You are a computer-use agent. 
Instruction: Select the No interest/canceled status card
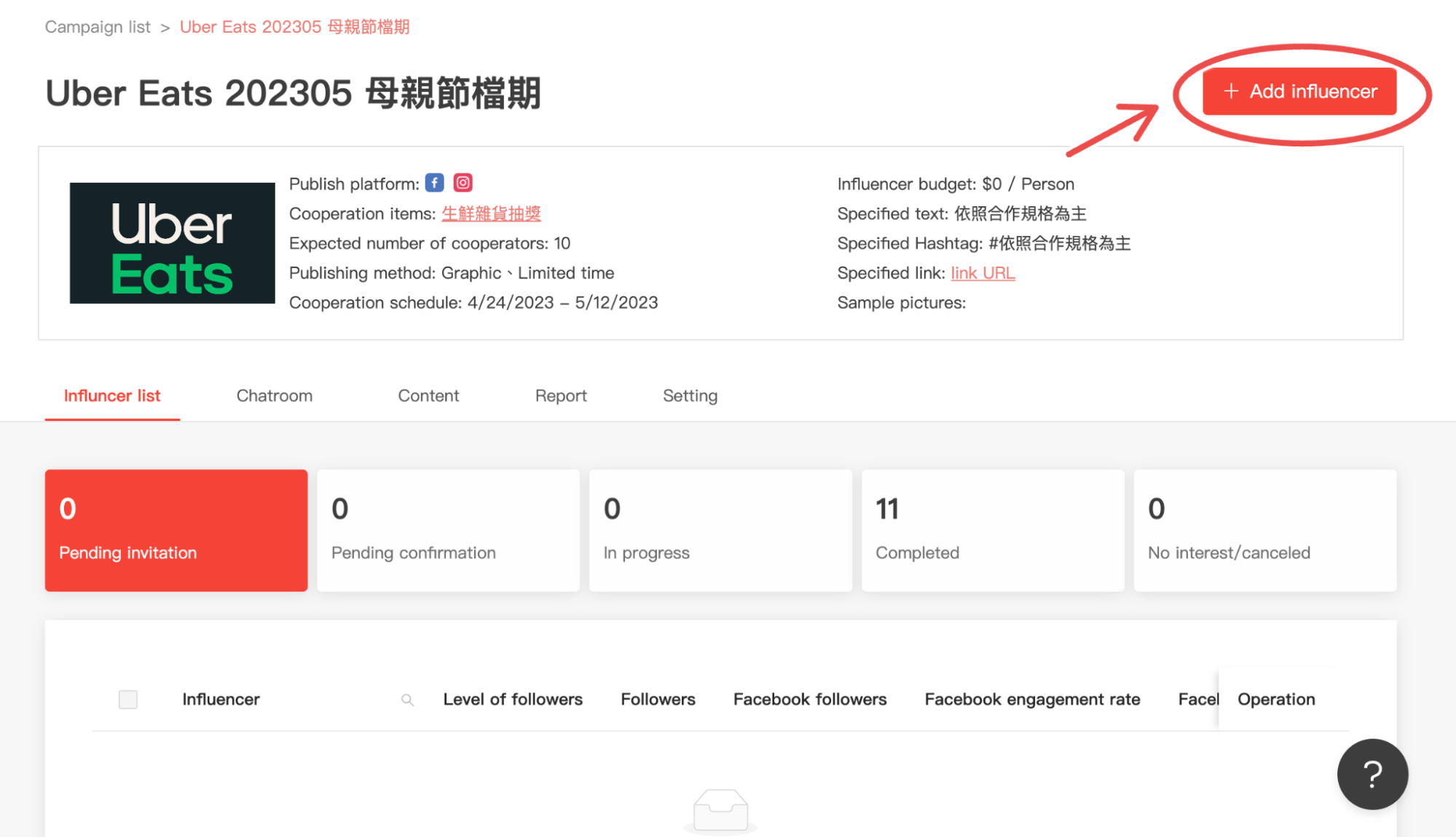[1265, 530]
